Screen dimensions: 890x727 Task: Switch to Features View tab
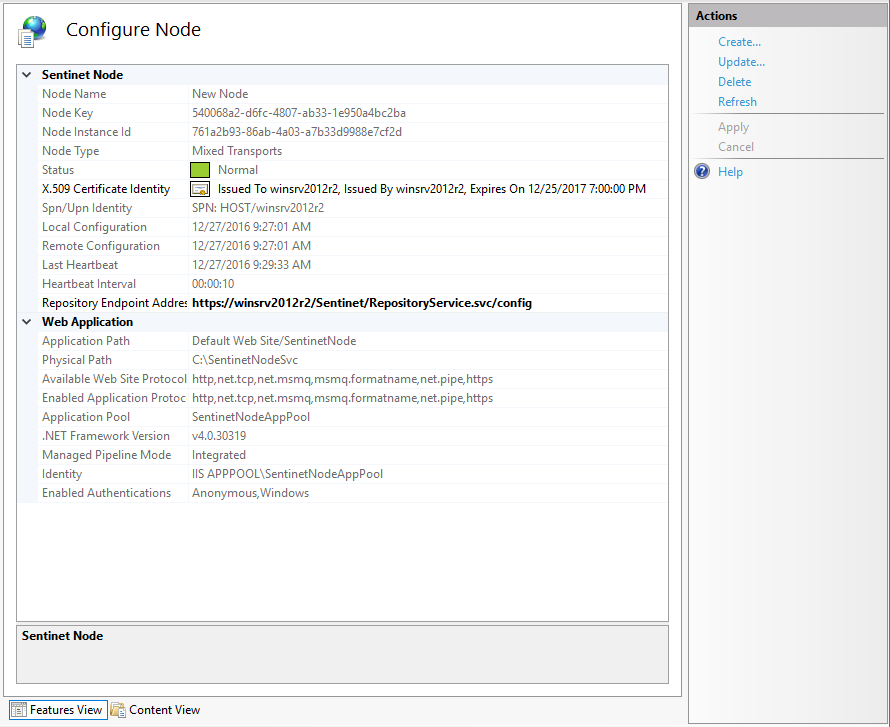[x=58, y=710]
